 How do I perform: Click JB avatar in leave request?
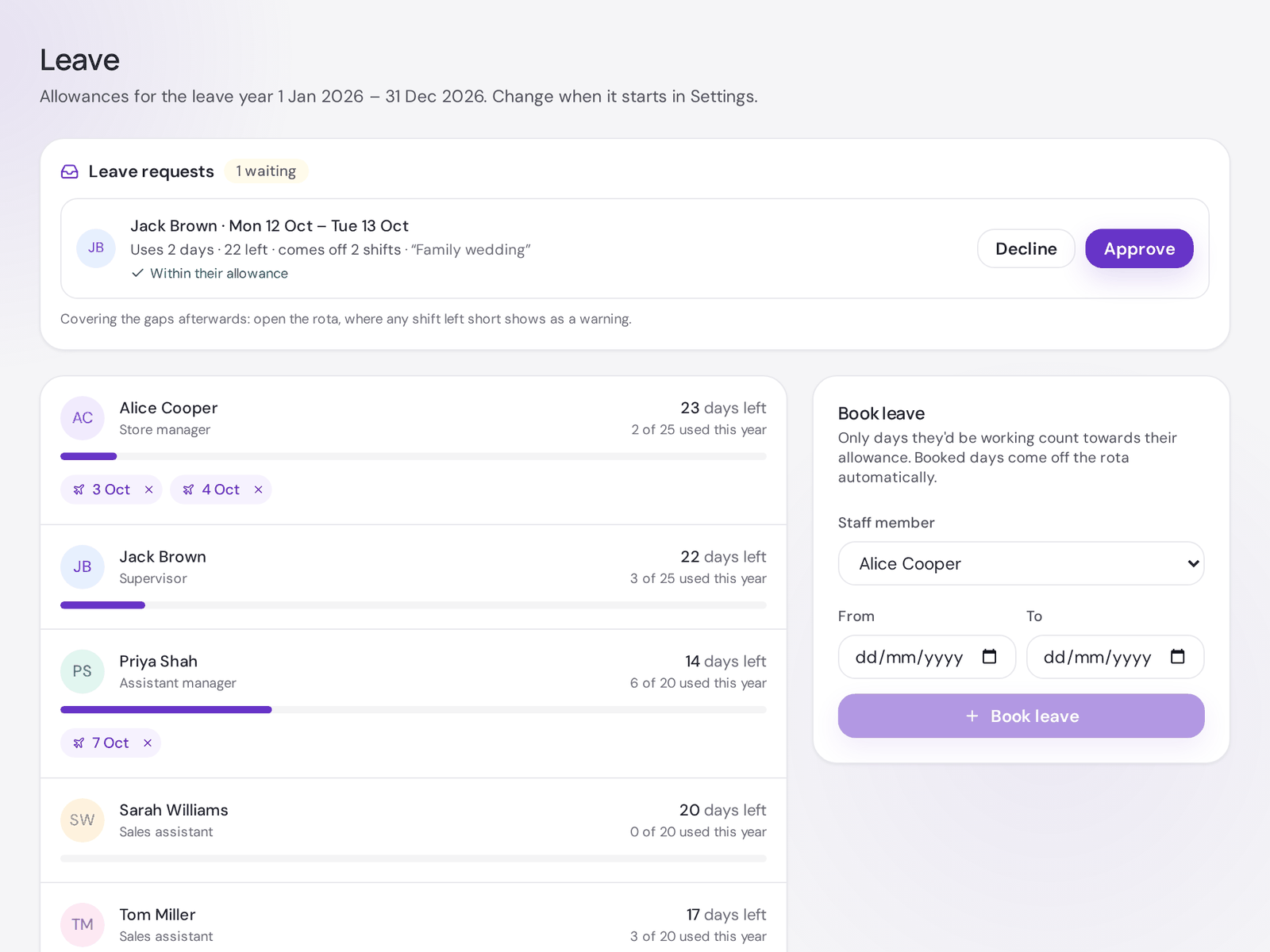click(x=96, y=248)
